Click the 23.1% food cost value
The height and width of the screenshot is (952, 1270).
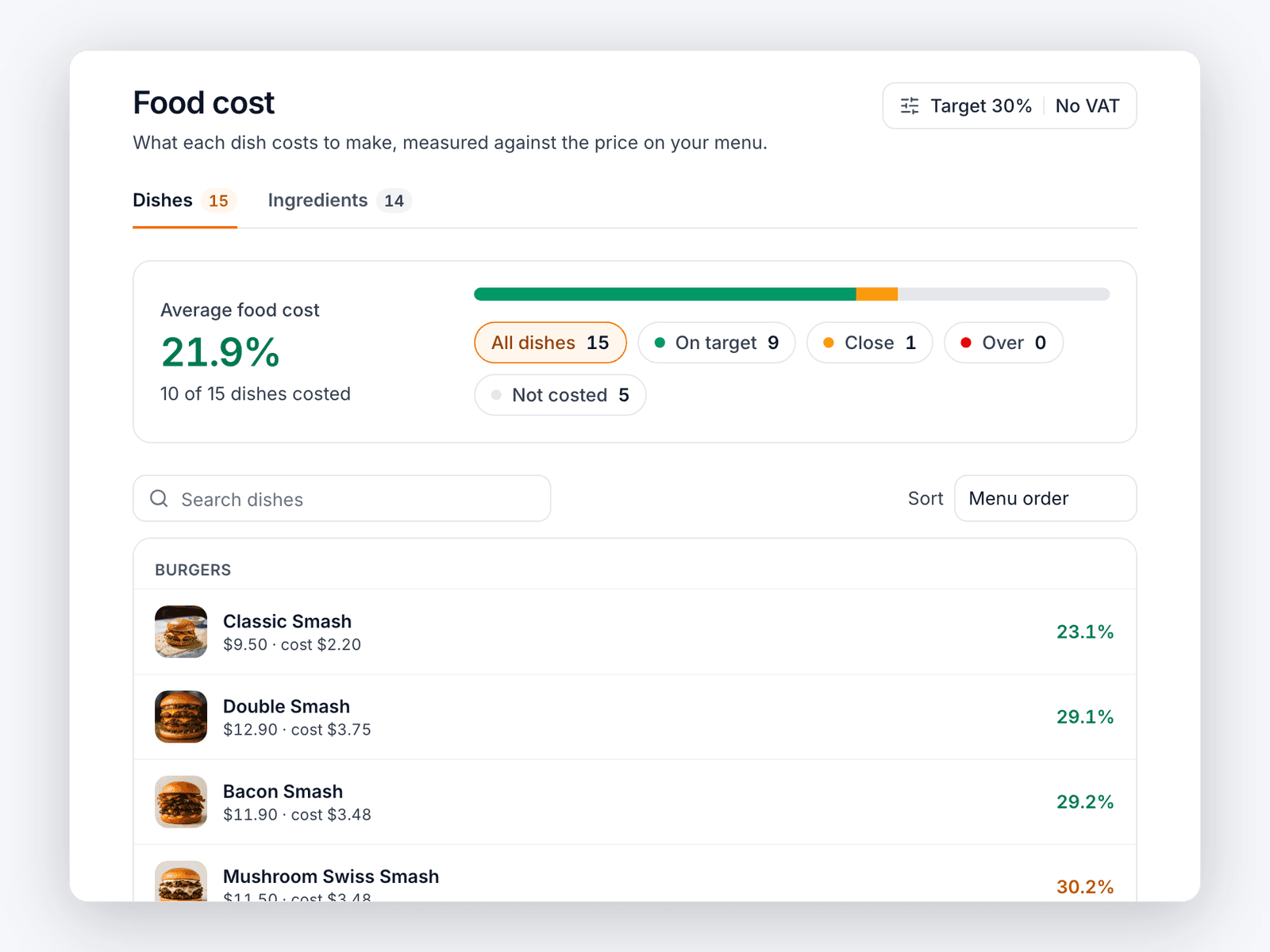pyautogui.click(x=1085, y=631)
